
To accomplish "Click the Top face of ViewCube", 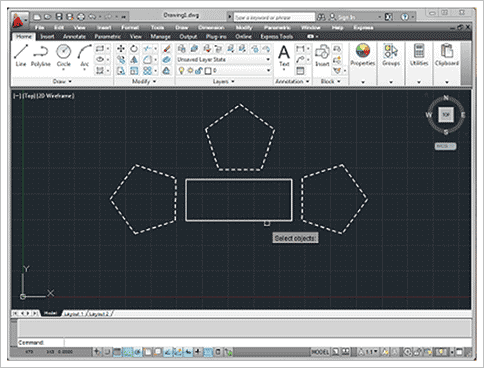I will [x=446, y=115].
